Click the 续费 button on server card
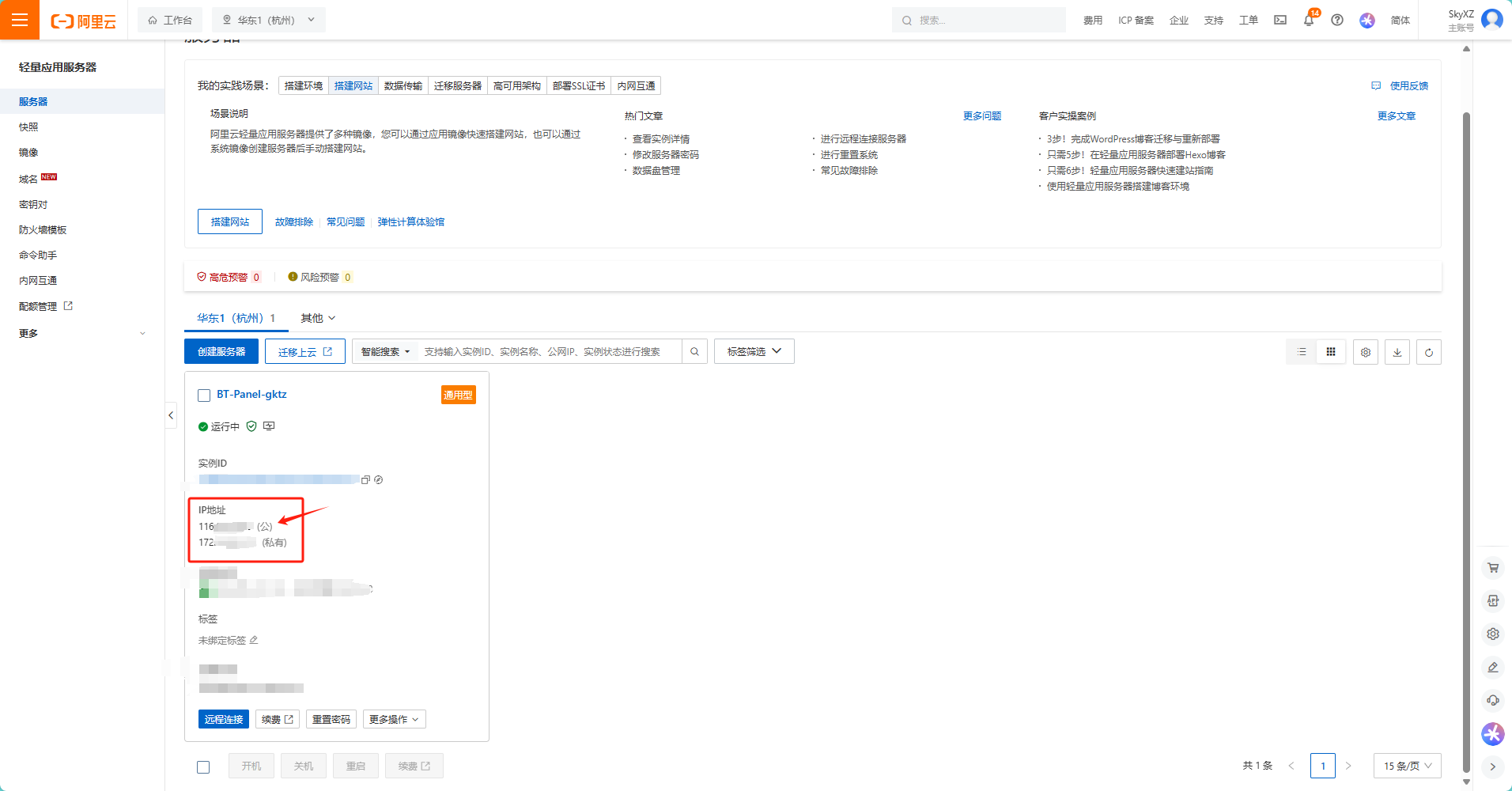The image size is (1512, 791). click(x=278, y=719)
